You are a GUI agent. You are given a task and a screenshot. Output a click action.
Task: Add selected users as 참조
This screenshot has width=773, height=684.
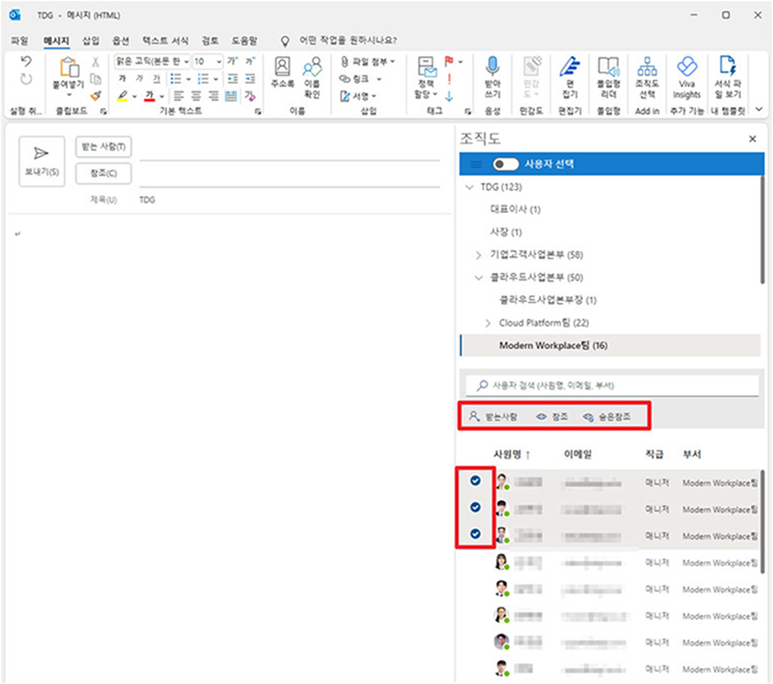coord(552,417)
